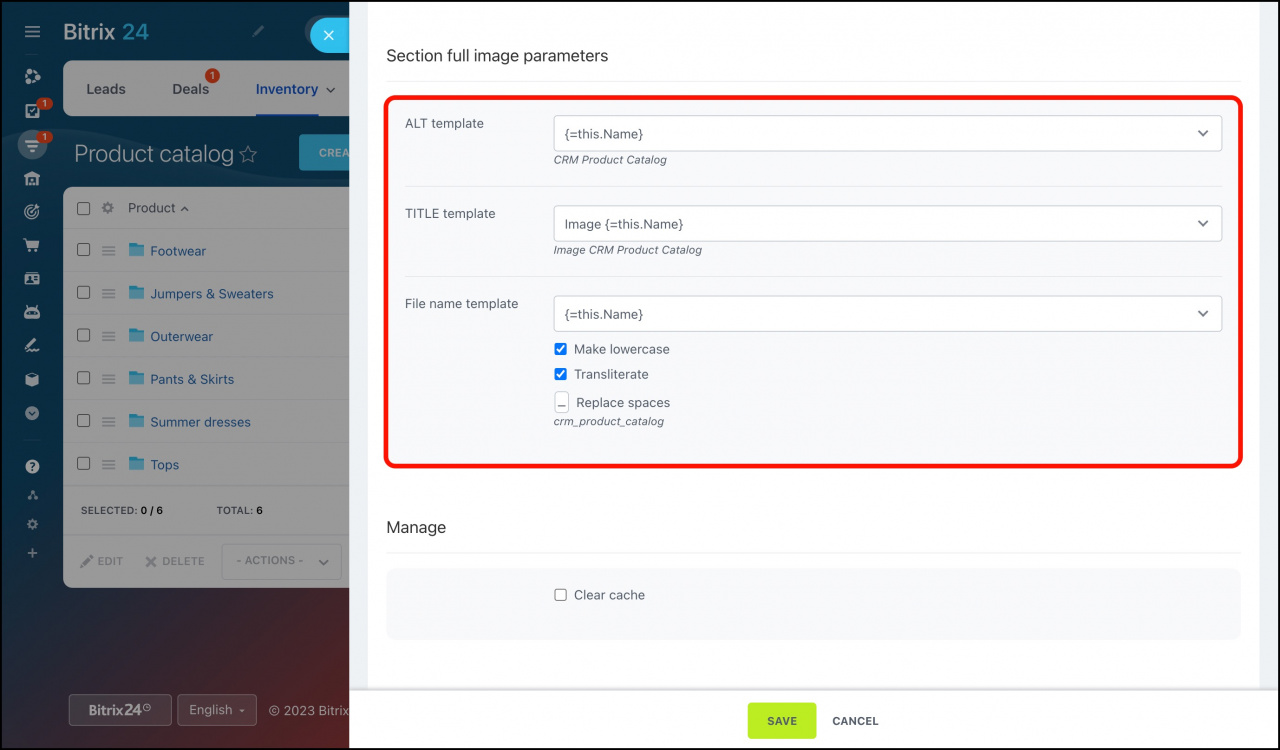Click the pencil edit icon near Bitrix 24 logo

coord(258,32)
